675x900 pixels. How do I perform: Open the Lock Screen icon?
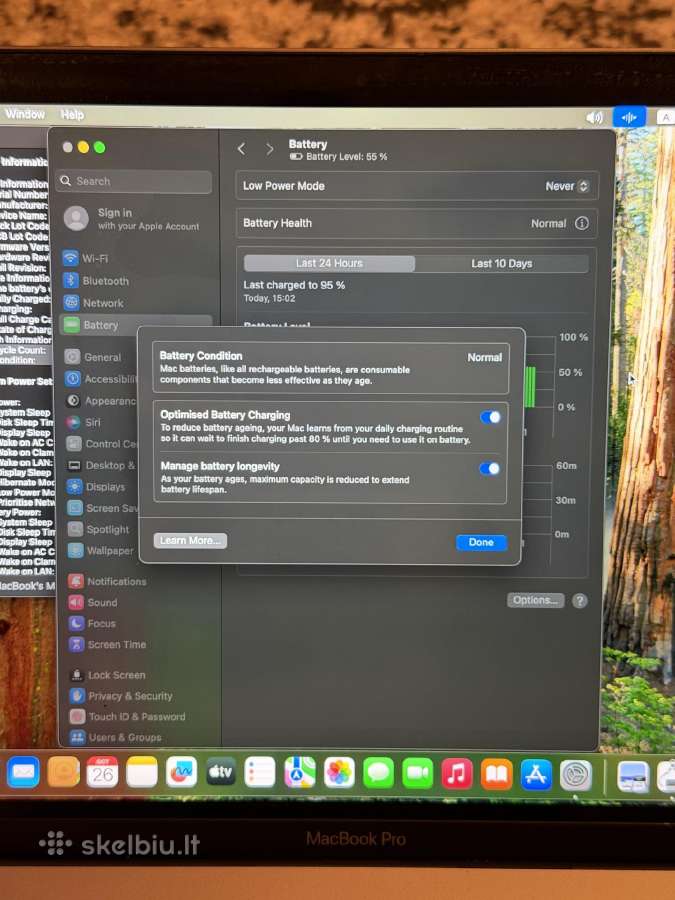77,675
